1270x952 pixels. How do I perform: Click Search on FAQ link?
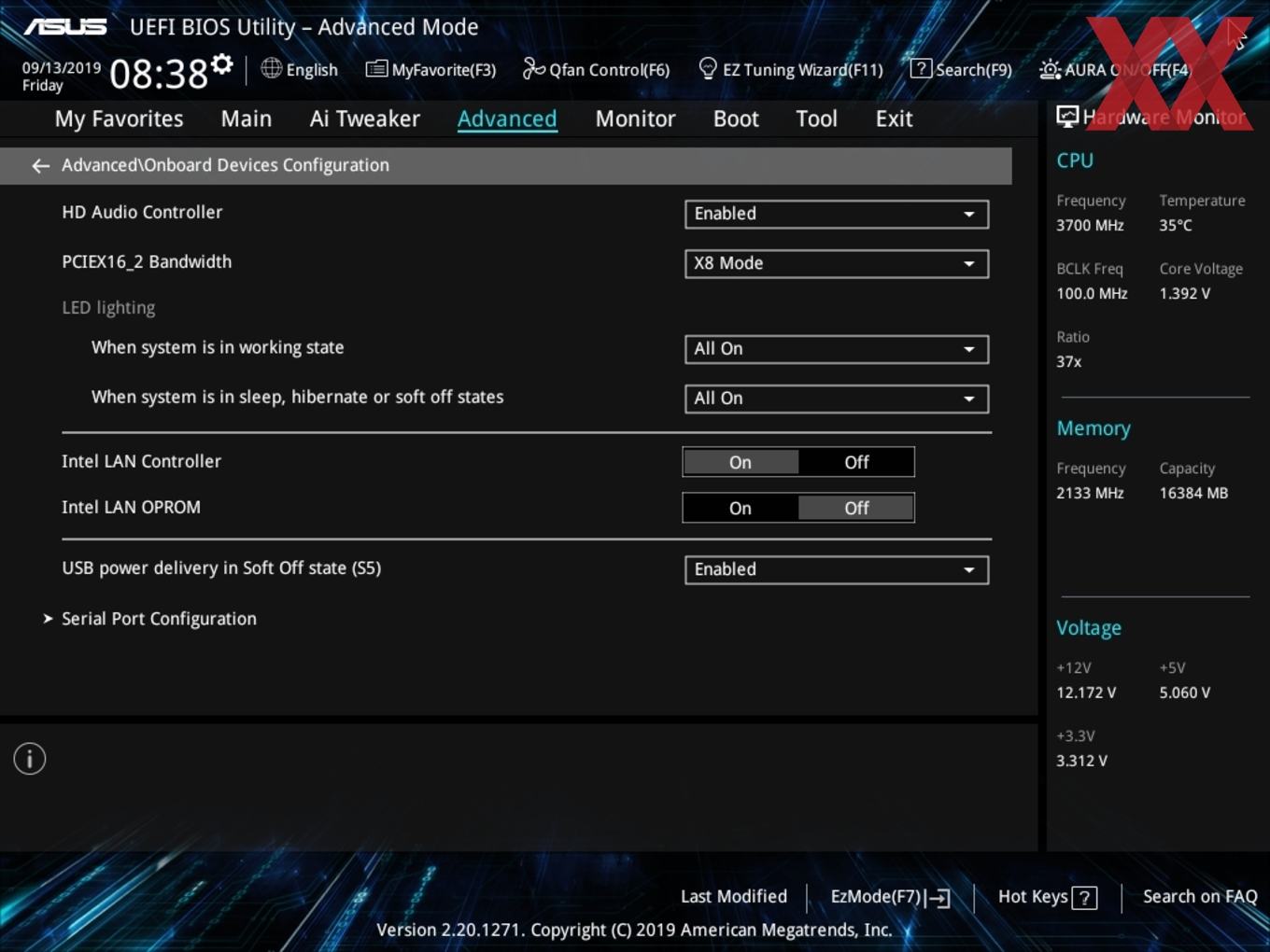(1200, 896)
